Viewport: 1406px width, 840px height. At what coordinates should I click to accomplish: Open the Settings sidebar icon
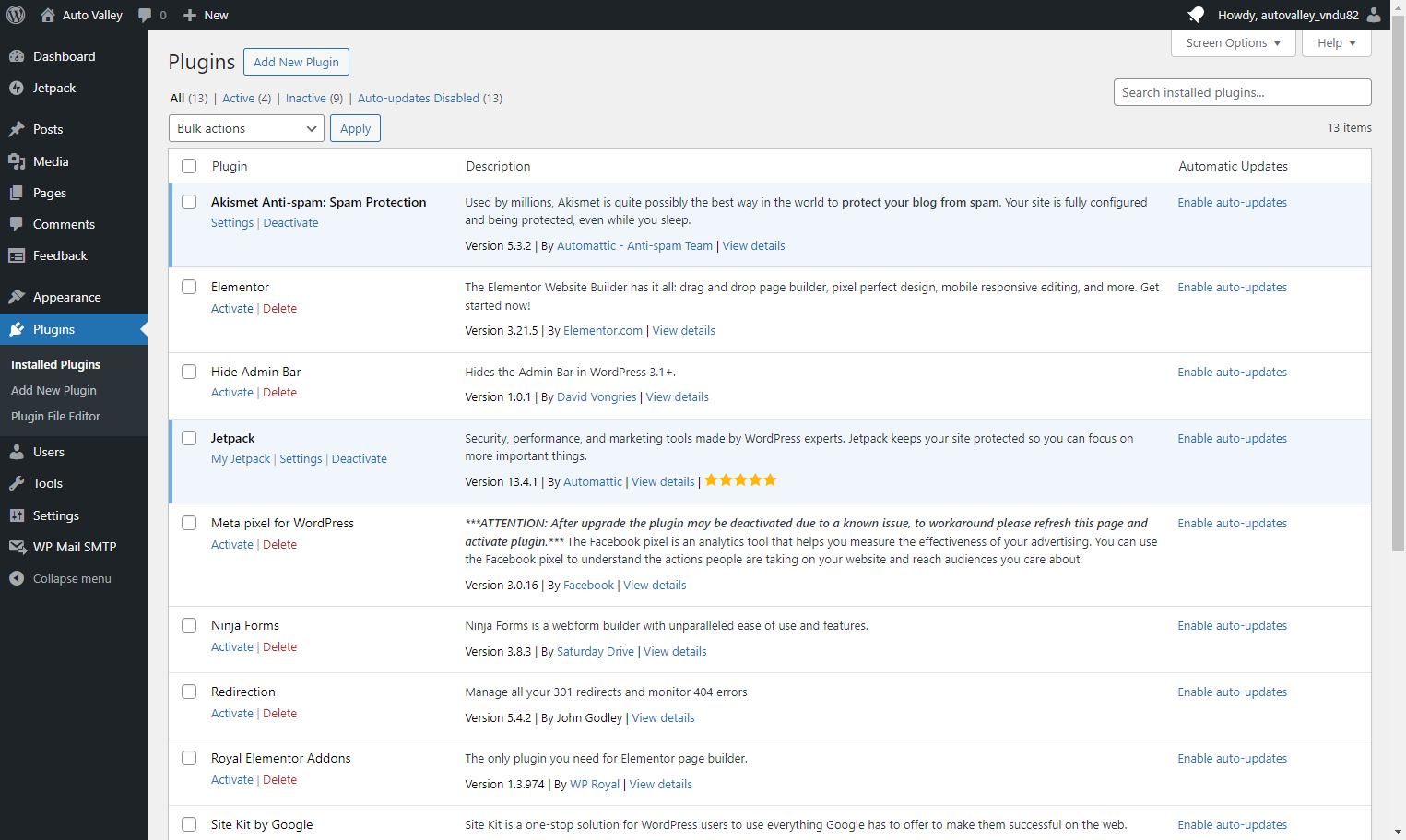pyautogui.click(x=17, y=515)
